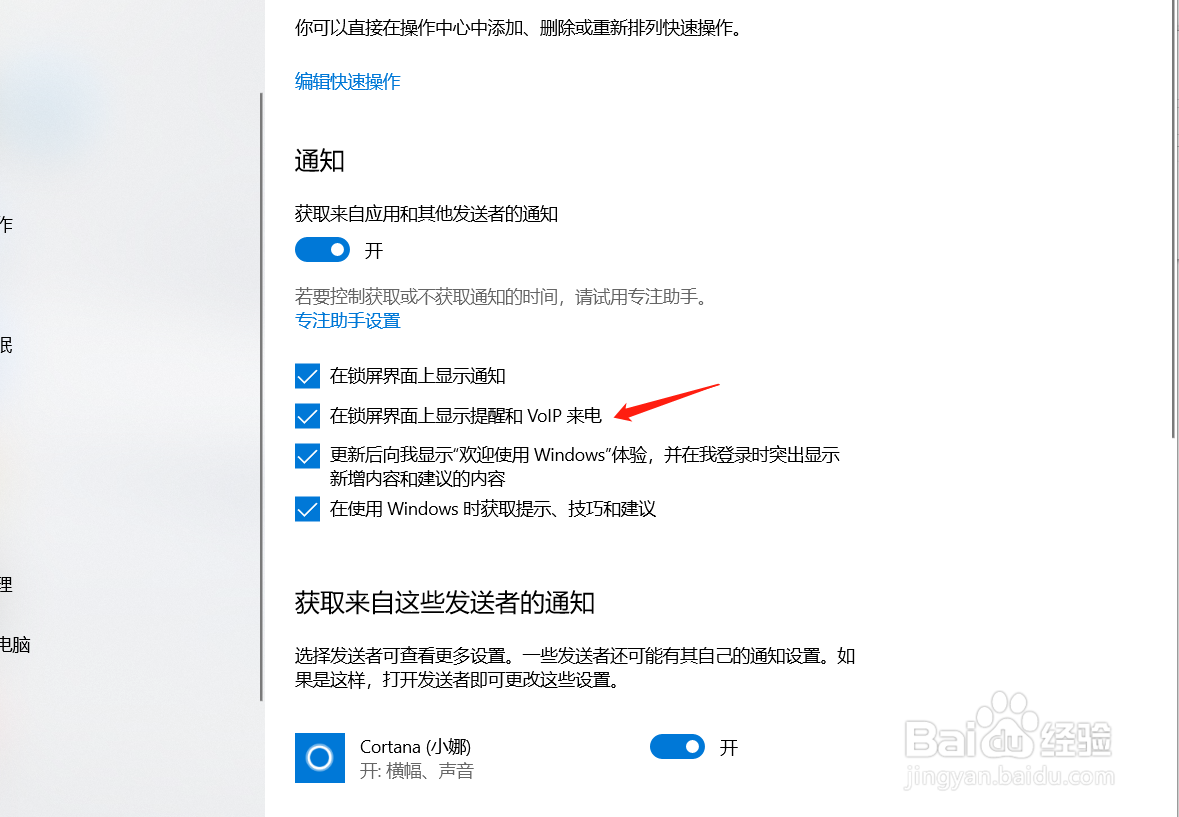Uncheck 在锁屏界面上显示提醒和 VoIP 来电 checkbox
This screenshot has width=1179, height=817.
click(307, 416)
